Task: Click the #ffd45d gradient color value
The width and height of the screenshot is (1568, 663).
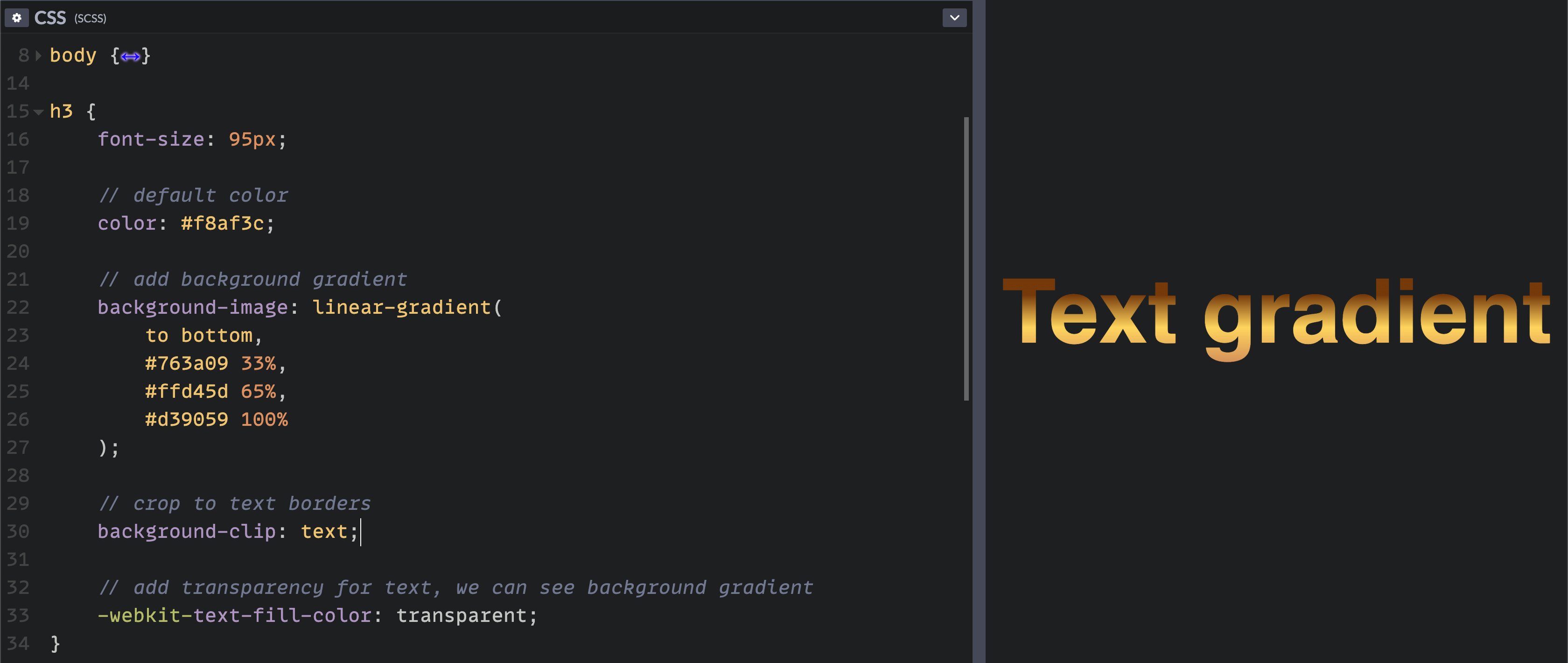Action: (x=186, y=391)
